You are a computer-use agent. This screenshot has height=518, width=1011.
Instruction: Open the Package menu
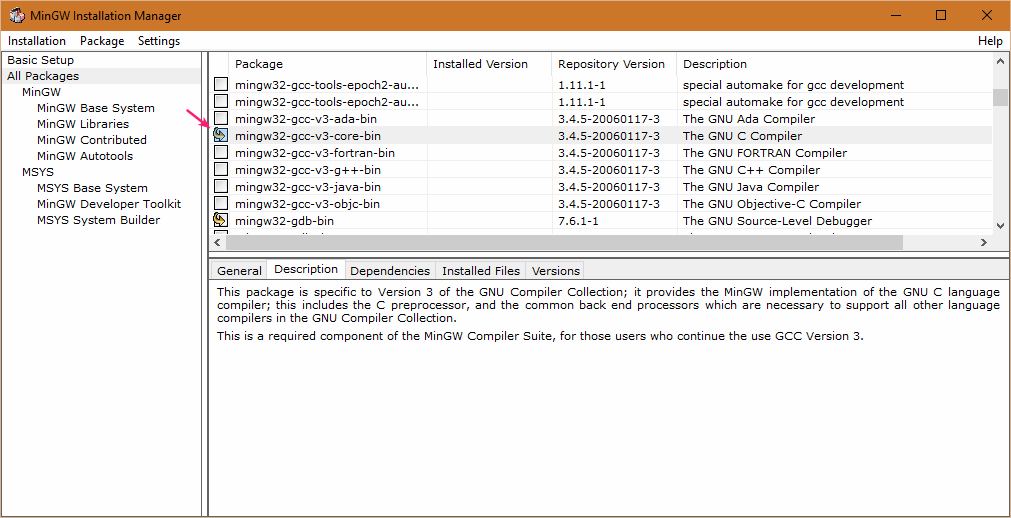(x=102, y=41)
